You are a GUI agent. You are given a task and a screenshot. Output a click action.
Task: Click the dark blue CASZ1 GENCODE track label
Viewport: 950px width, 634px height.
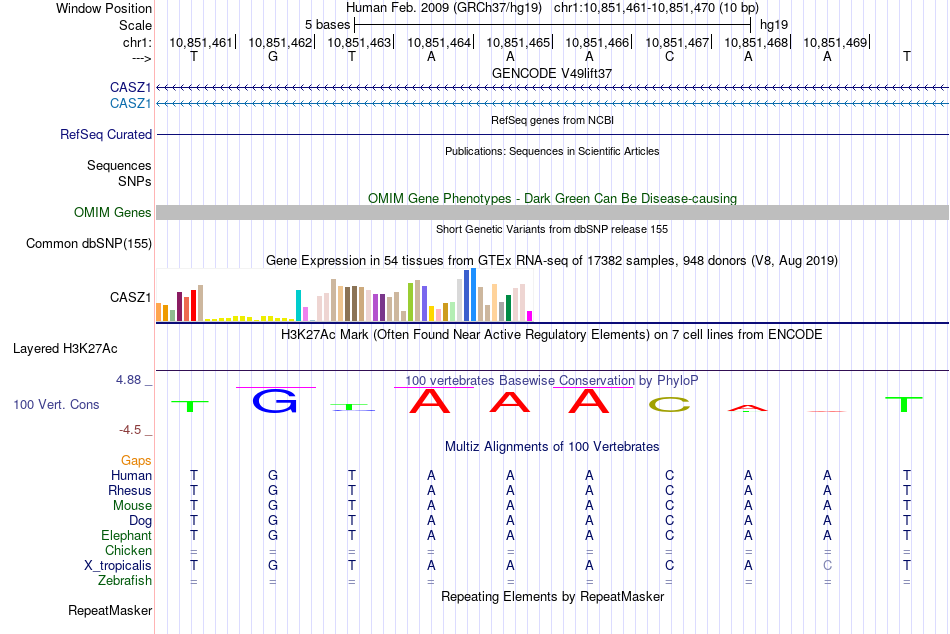tap(130, 87)
